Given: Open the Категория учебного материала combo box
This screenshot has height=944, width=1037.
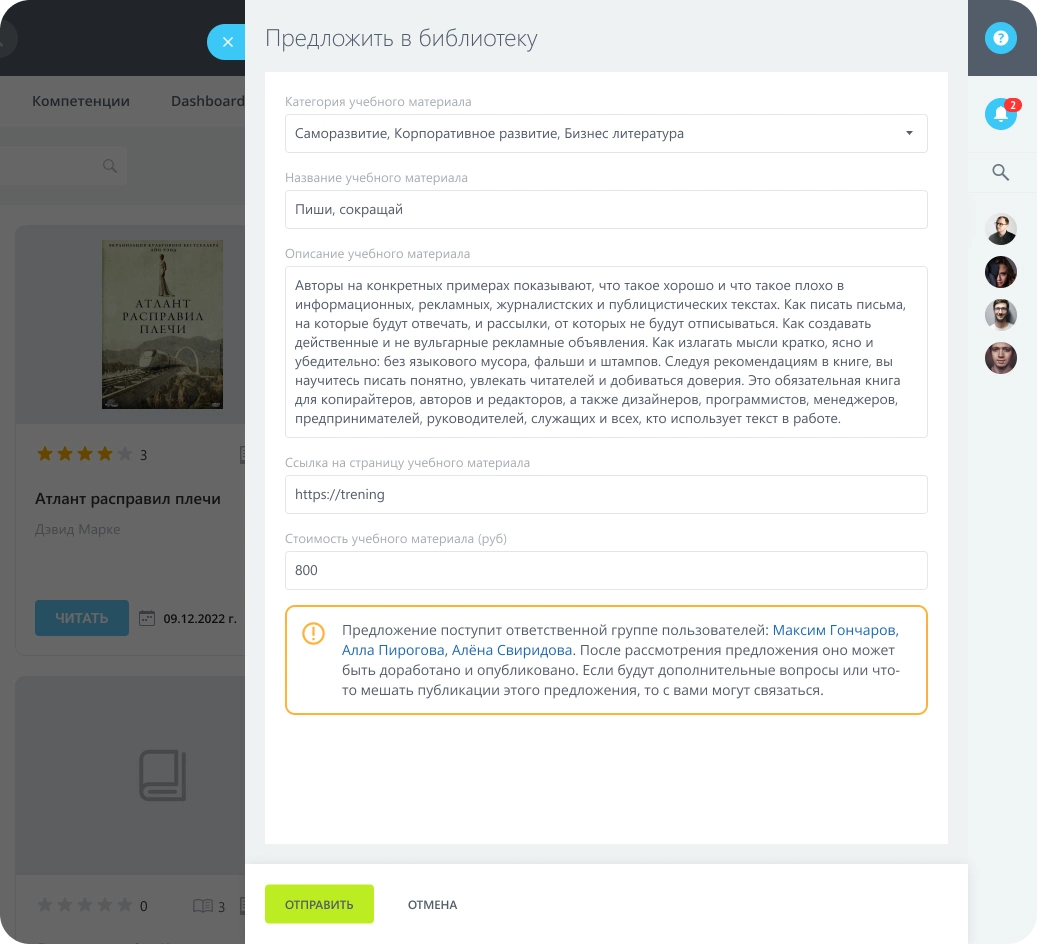Looking at the screenshot, I should point(606,134).
